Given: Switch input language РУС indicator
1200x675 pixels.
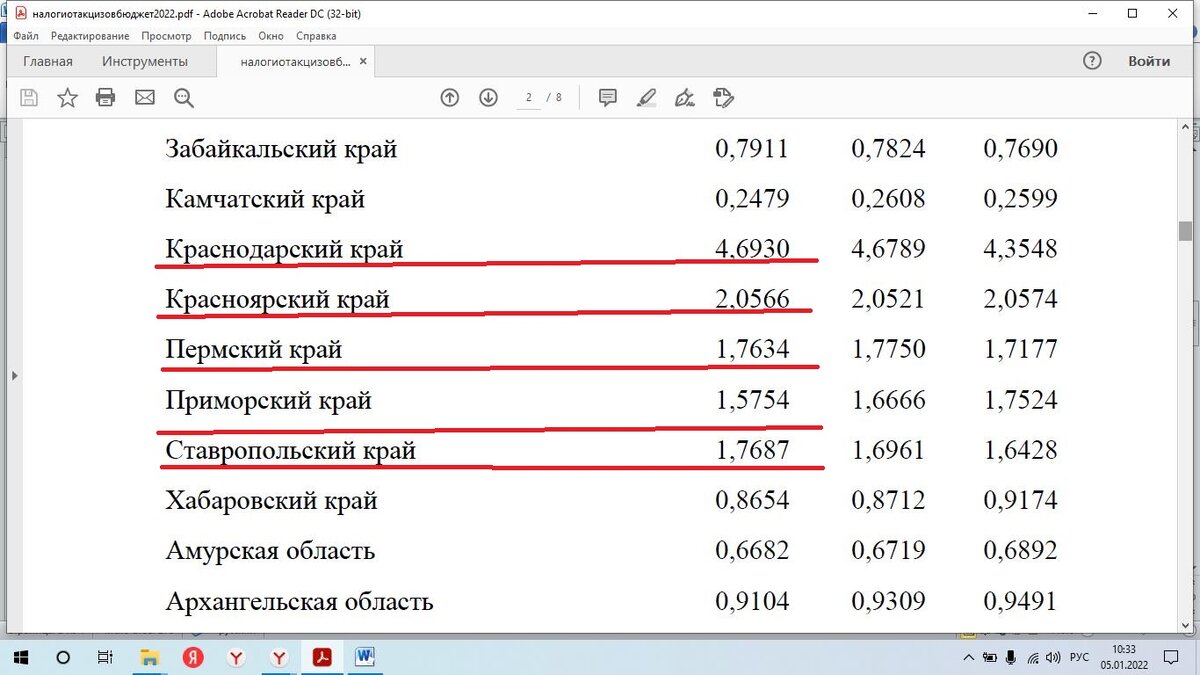Looking at the screenshot, I should pyautogui.click(x=1080, y=658).
